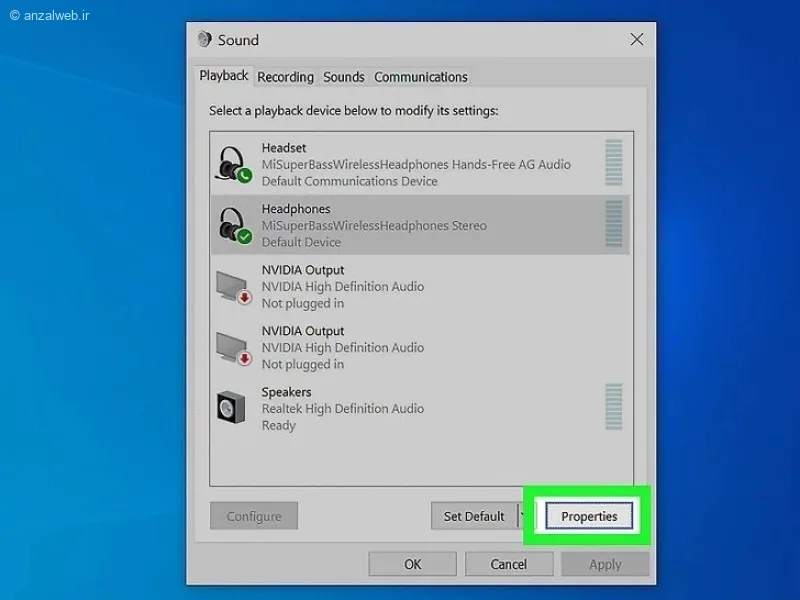
Task: Click "Default Communications Device" status text
Action: (x=349, y=181)
